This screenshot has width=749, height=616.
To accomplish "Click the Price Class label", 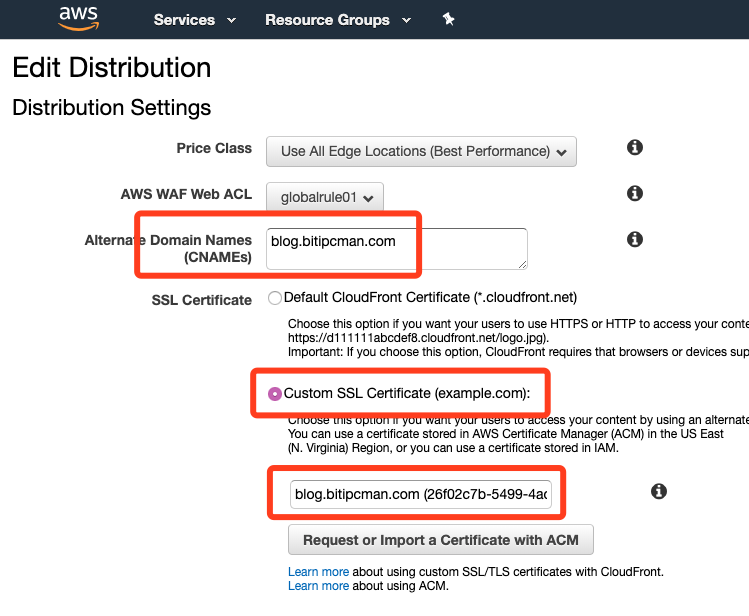I will click(214, 149).
